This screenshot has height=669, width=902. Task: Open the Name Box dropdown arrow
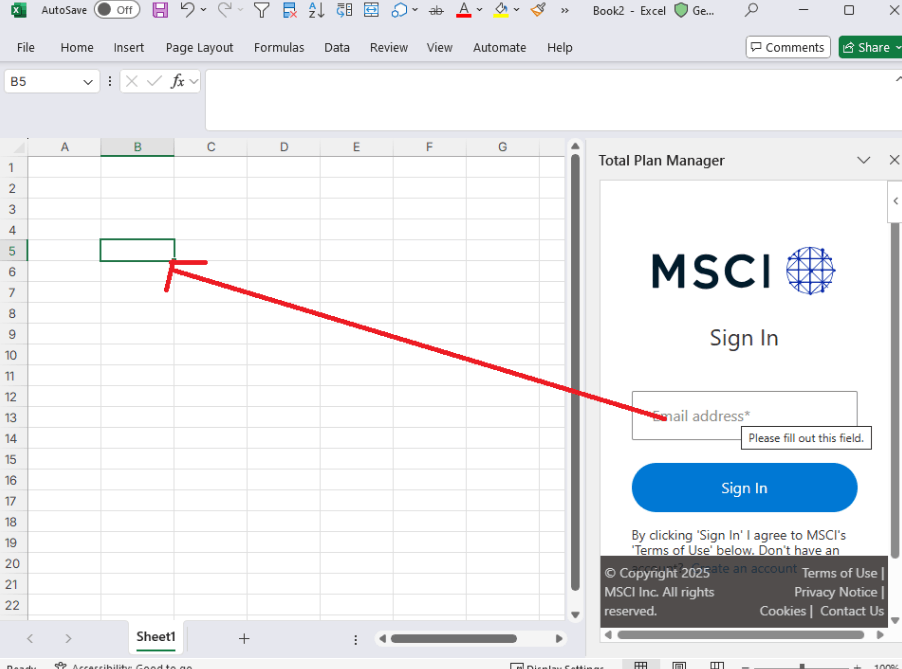pyautogui.click(x=88, y=82)
